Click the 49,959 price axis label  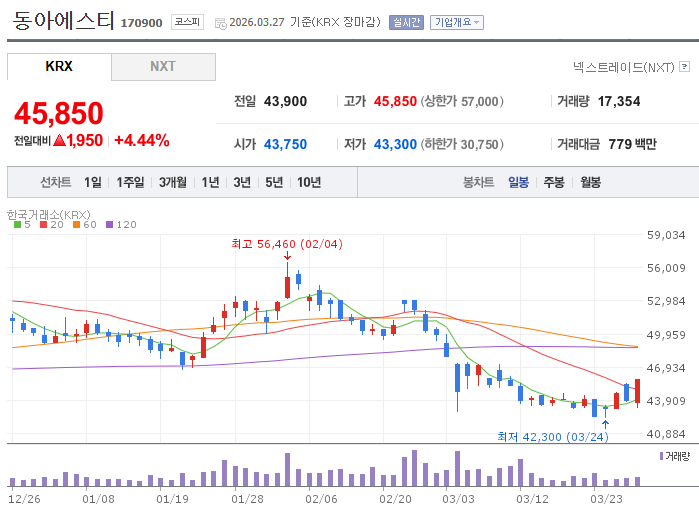tap(666, 335)
